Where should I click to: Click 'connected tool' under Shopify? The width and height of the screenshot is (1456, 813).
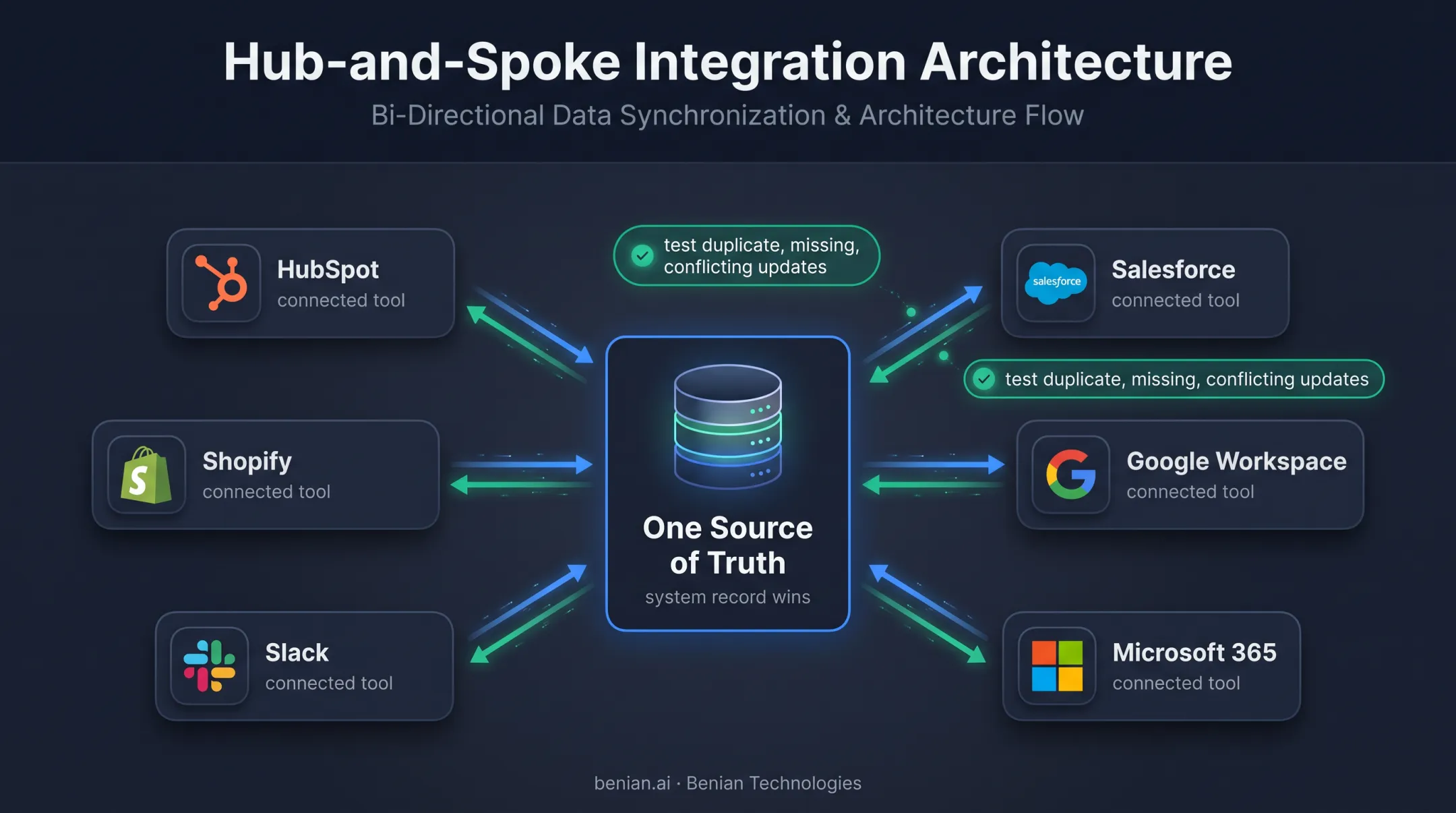(x=266, y=492)
